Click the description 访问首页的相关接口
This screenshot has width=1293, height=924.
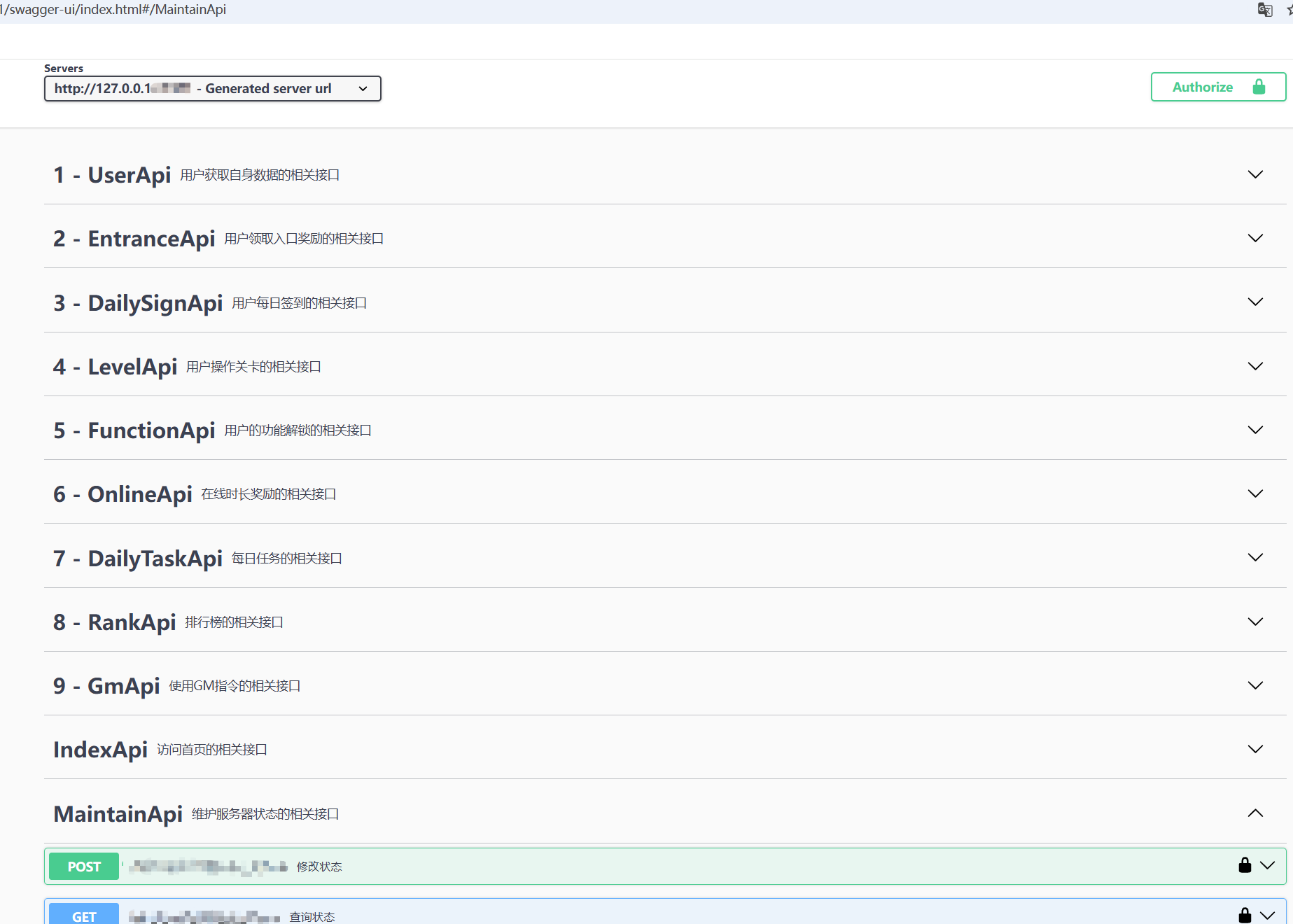click(x=212, y=750)
